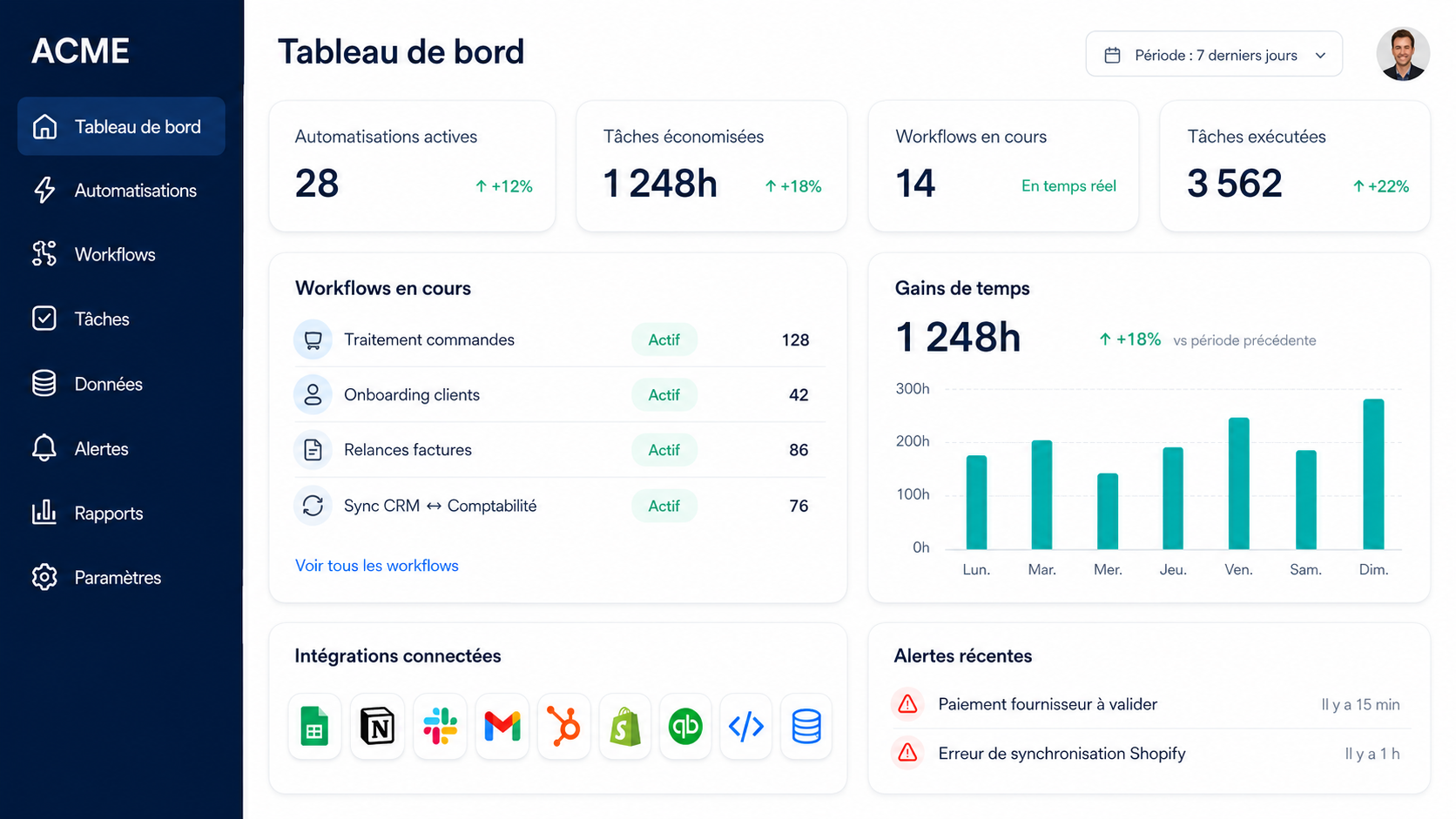Image resolution: width=1456 pixels, height=819 pixels.
Task: Select the Automatisations actives card
Action: click(413, 166)
